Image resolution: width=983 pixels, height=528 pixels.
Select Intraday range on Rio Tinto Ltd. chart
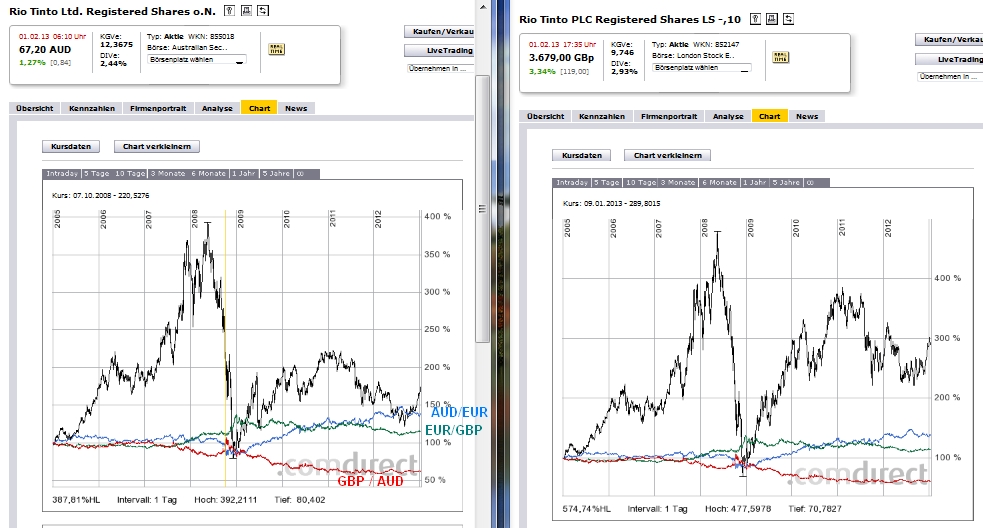coord(61,174)
